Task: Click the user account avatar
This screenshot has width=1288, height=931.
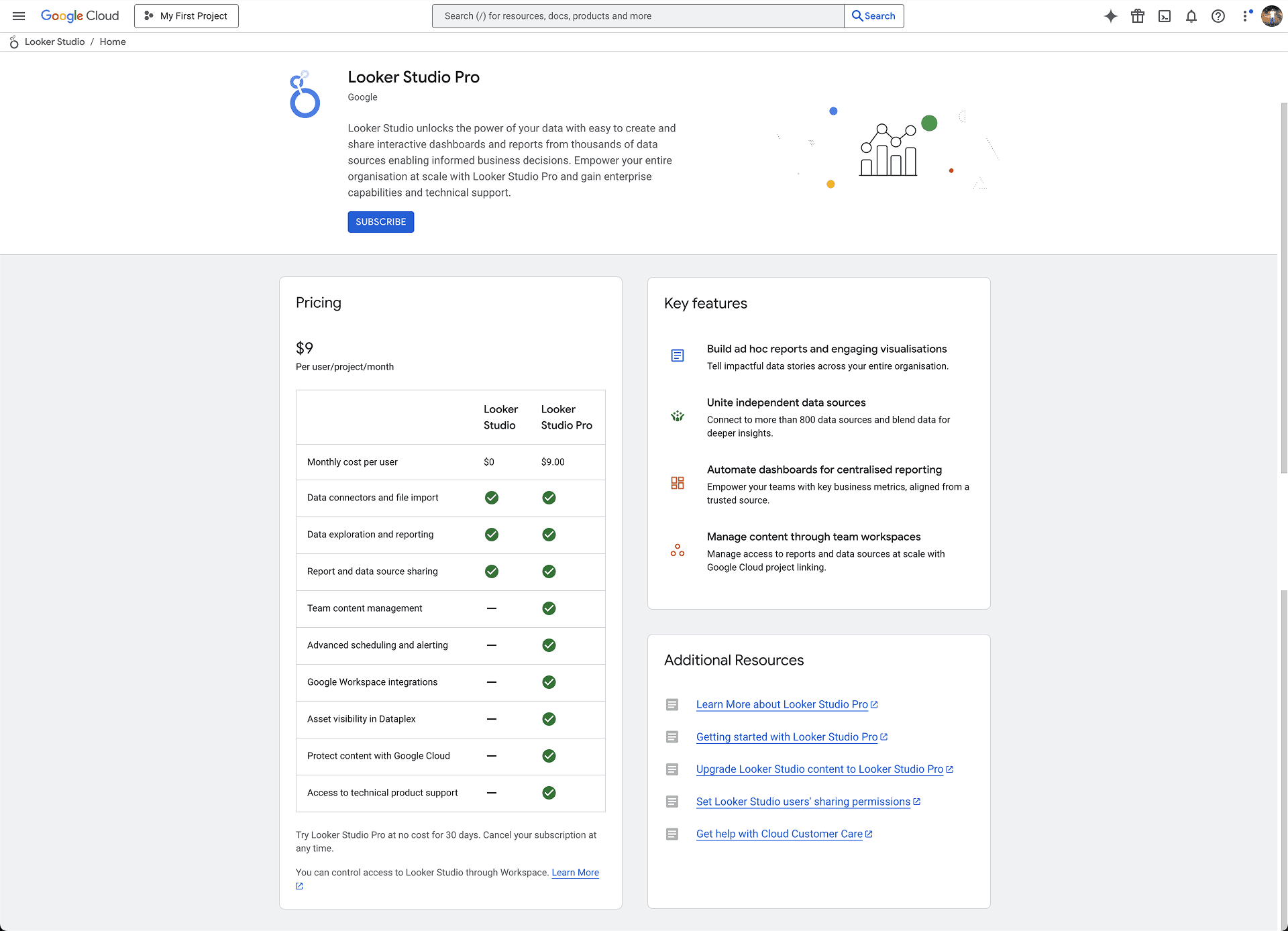Action: pos(1272,16)
